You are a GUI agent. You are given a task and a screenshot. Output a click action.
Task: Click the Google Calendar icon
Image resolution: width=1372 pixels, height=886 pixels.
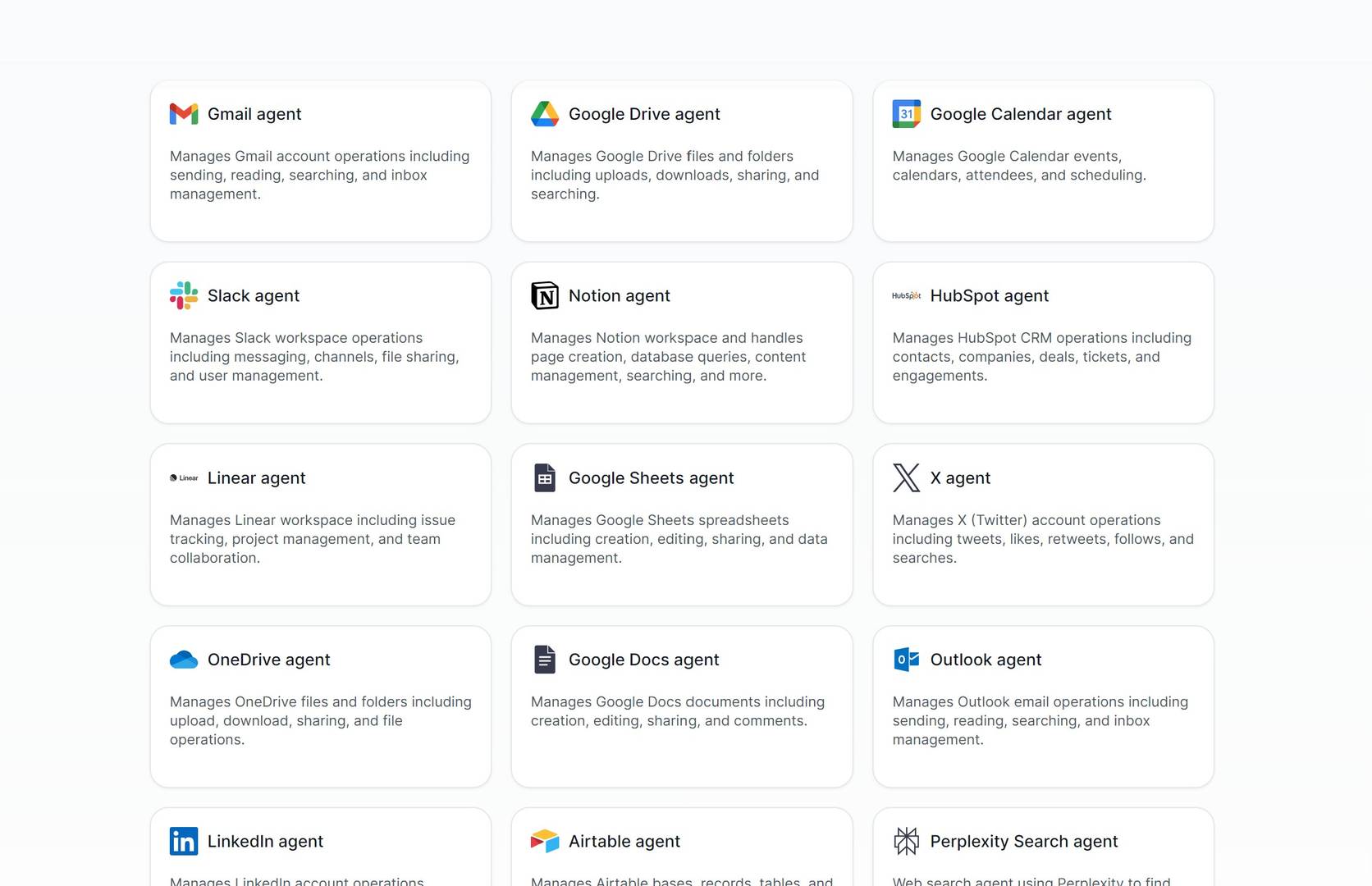pos(906,114)
